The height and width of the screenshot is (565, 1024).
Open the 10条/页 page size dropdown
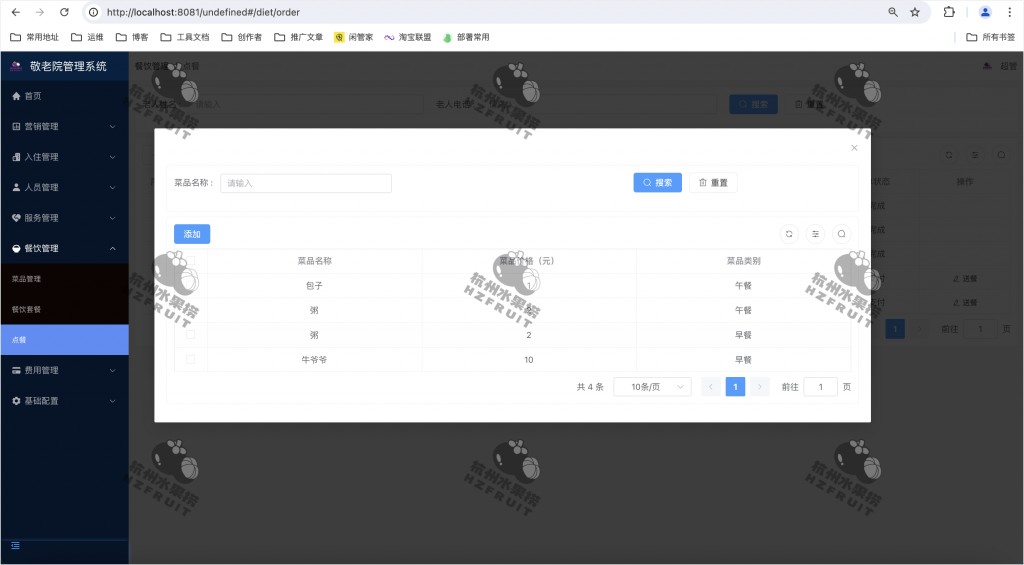(652, 387)
